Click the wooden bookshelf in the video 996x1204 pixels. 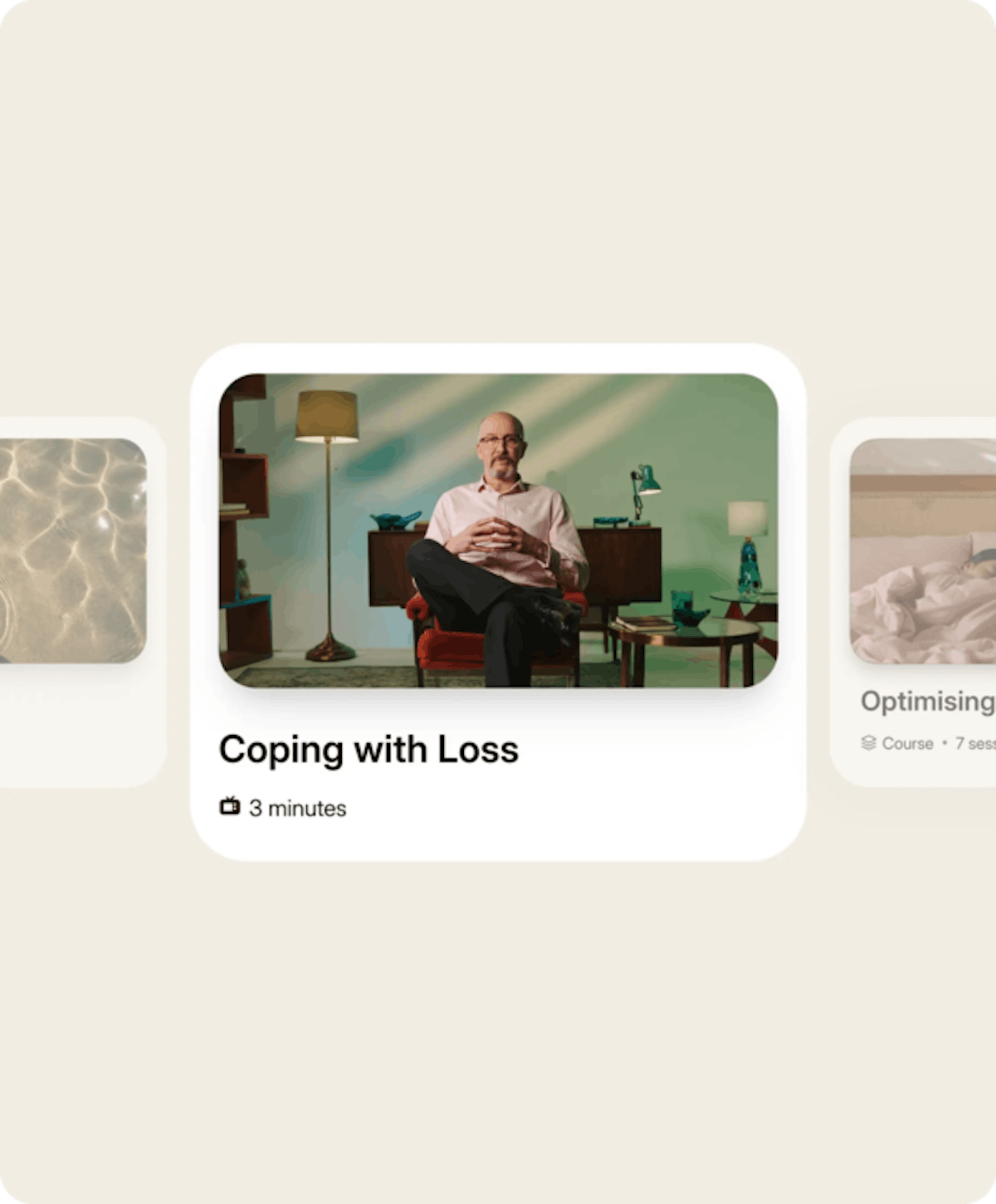[x=244, y=521]
